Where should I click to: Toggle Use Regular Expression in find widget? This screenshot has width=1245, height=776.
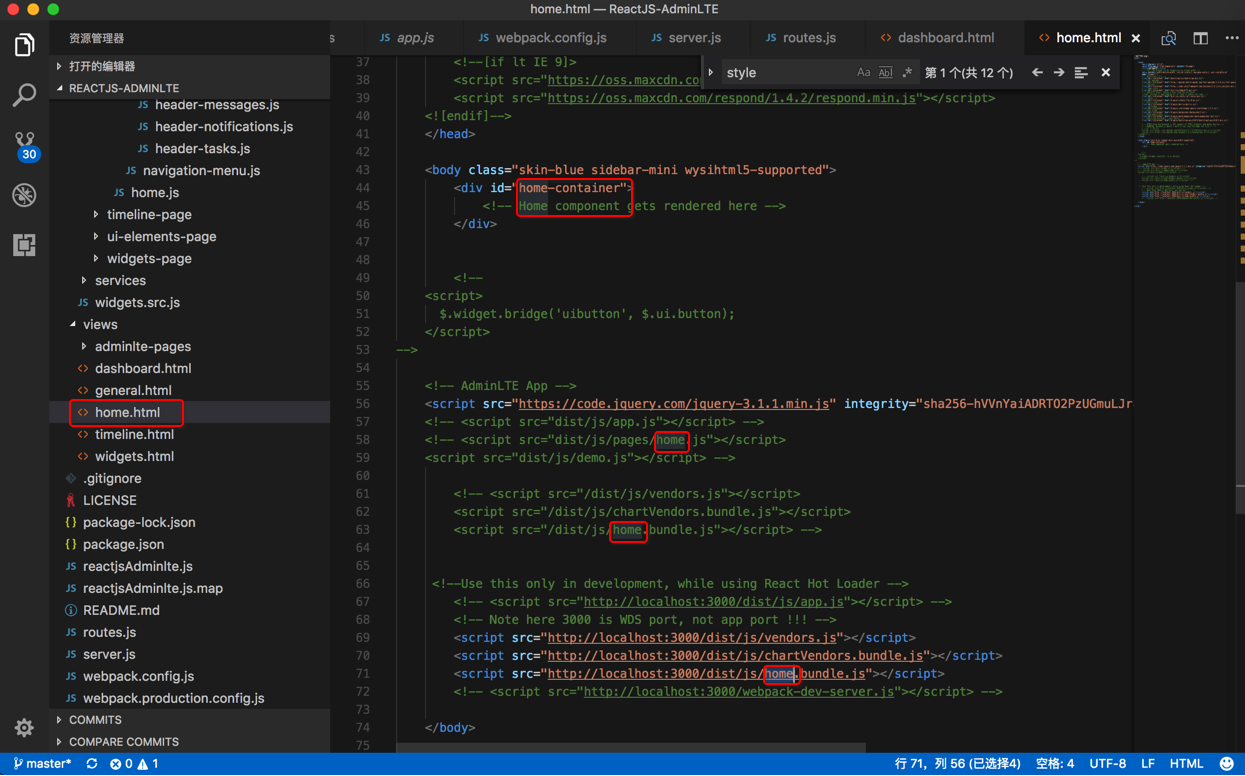click(907, 73)
